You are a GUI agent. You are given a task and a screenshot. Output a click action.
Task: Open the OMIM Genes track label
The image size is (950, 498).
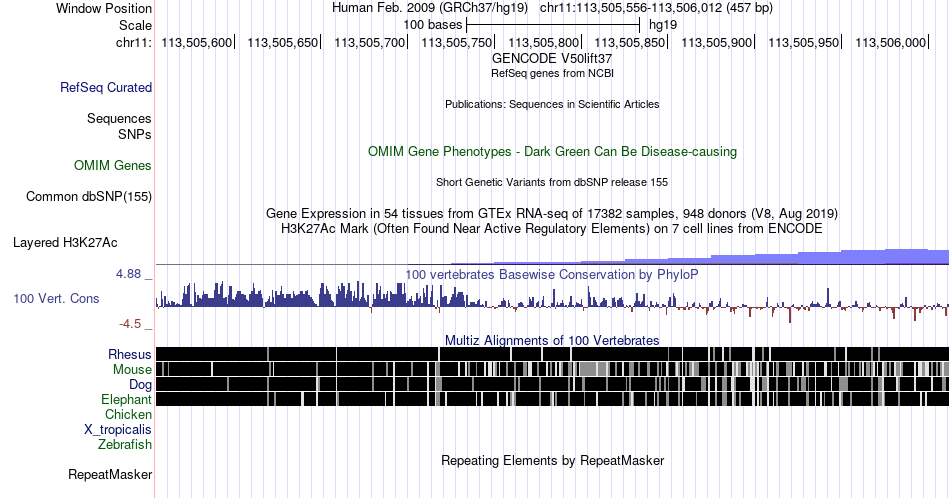pos(113,165)
